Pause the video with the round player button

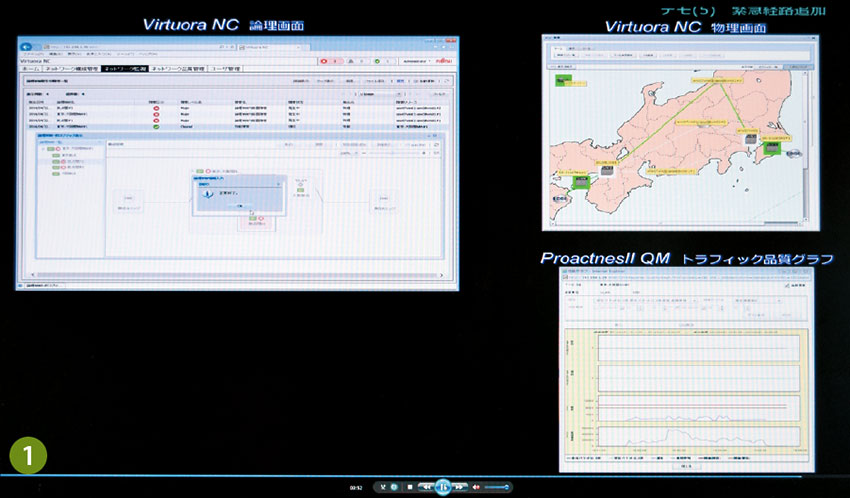443,487
